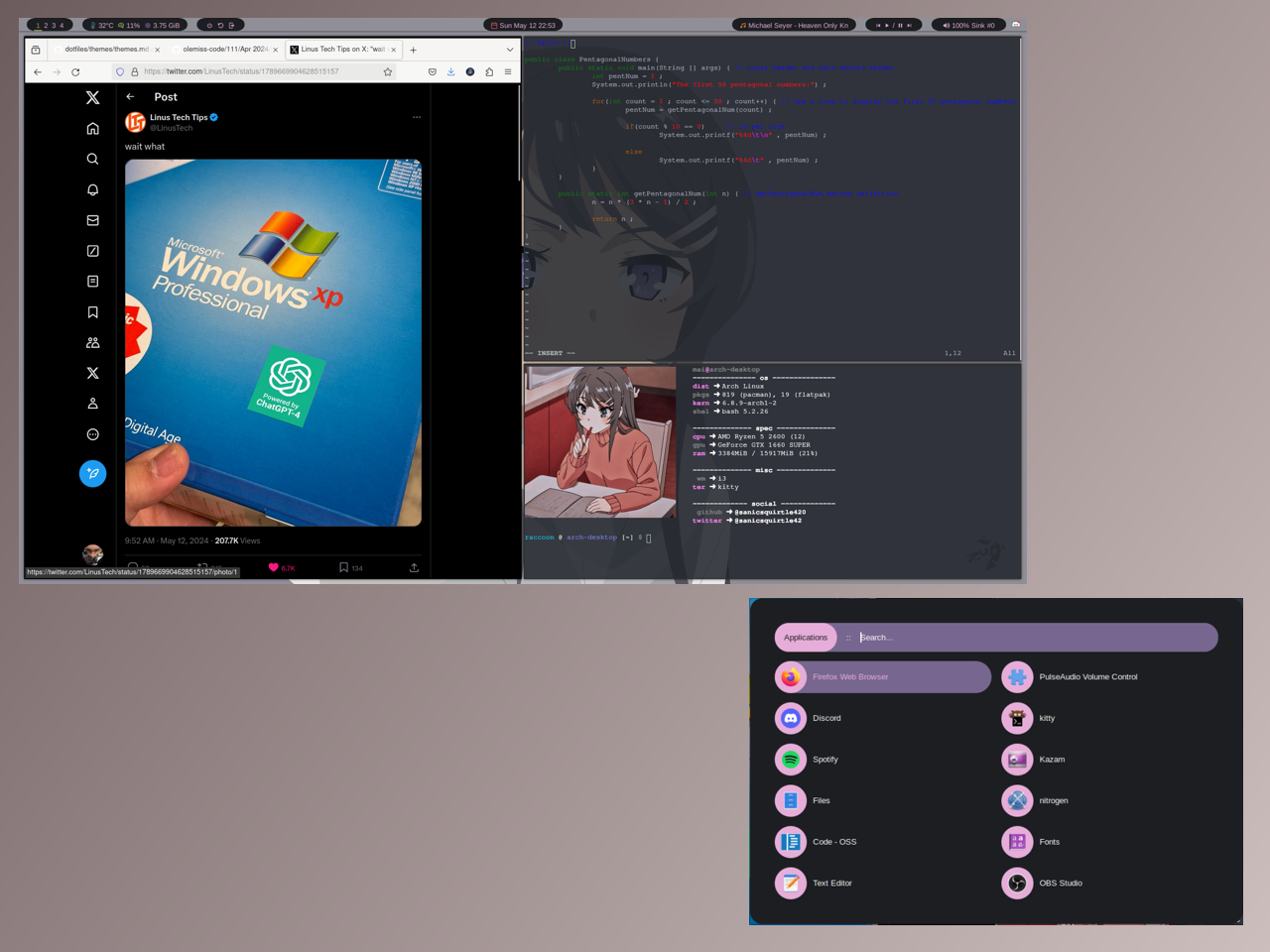Click the blue compose Post button
Viewport: 1270px width, 952px height.
(x=92, y=473)
